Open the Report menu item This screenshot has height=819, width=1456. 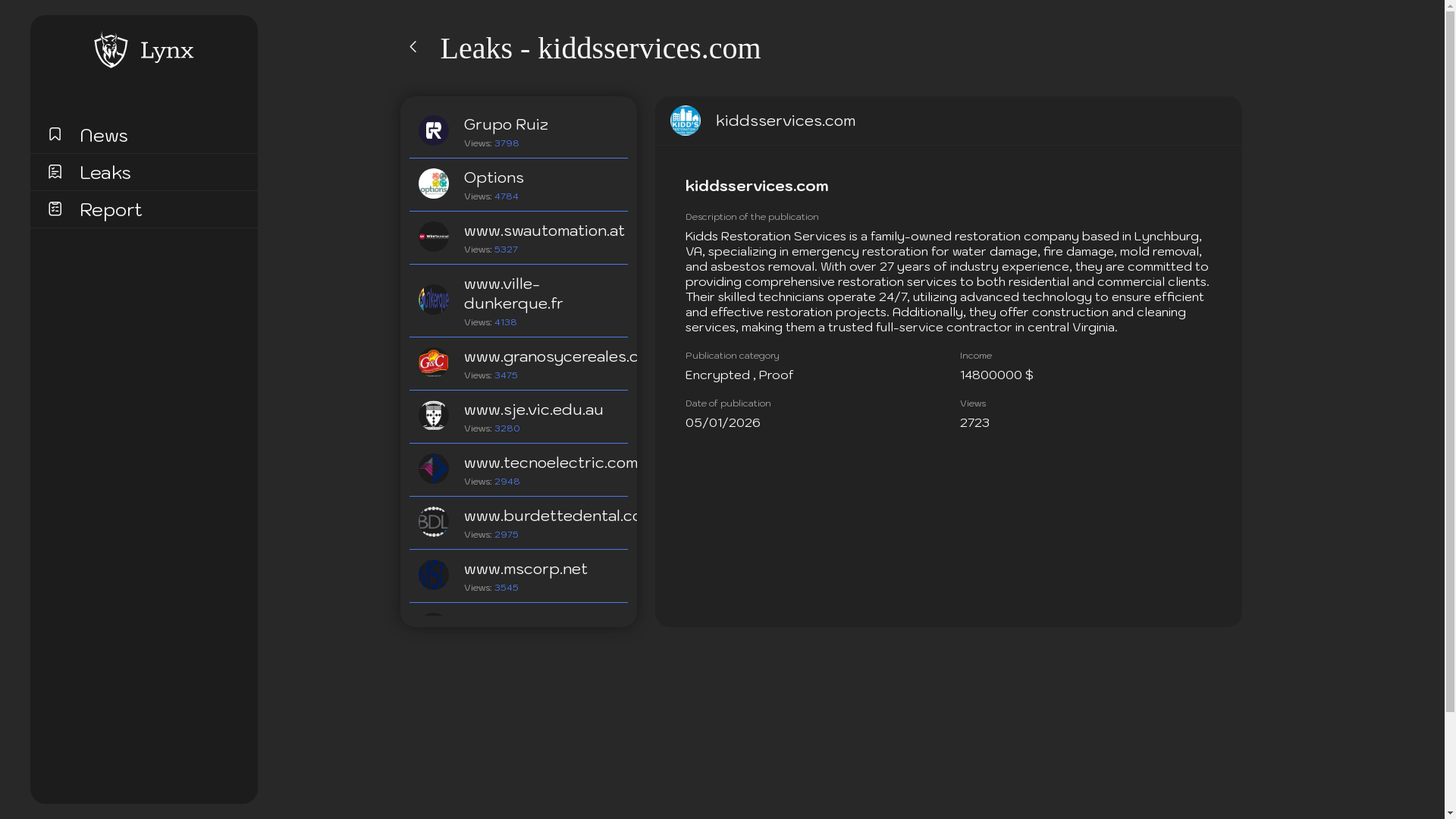(111, 210)
